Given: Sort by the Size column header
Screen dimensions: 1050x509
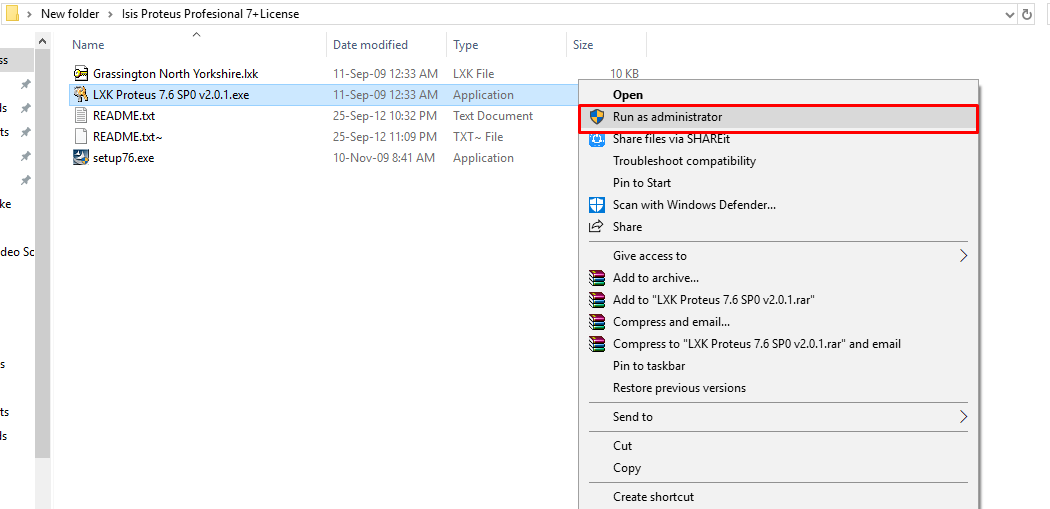Looking at the screenshot, I should [583, 45].
